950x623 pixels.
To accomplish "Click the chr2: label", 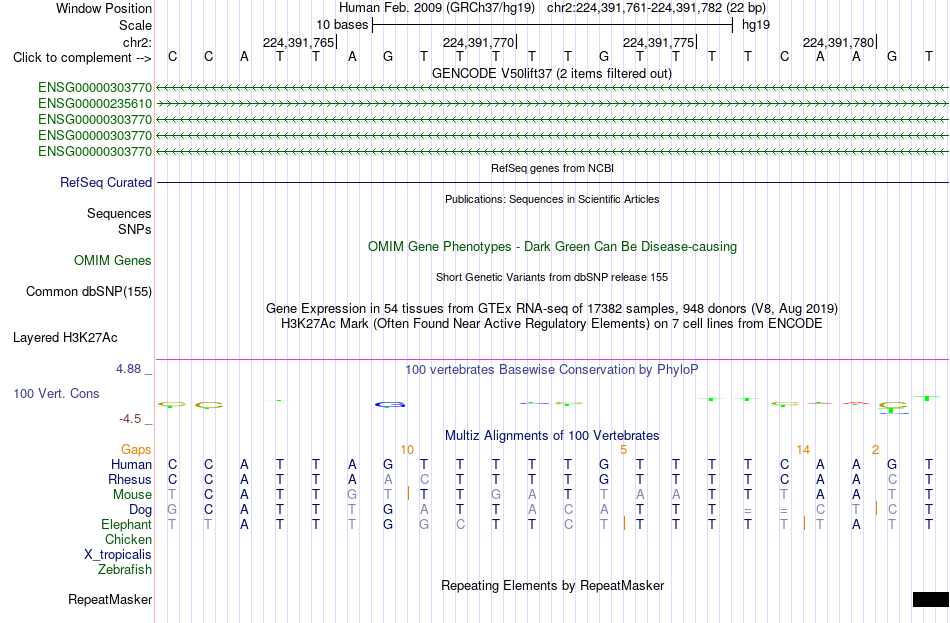I will pyautogui.click(x=138, y=42).
